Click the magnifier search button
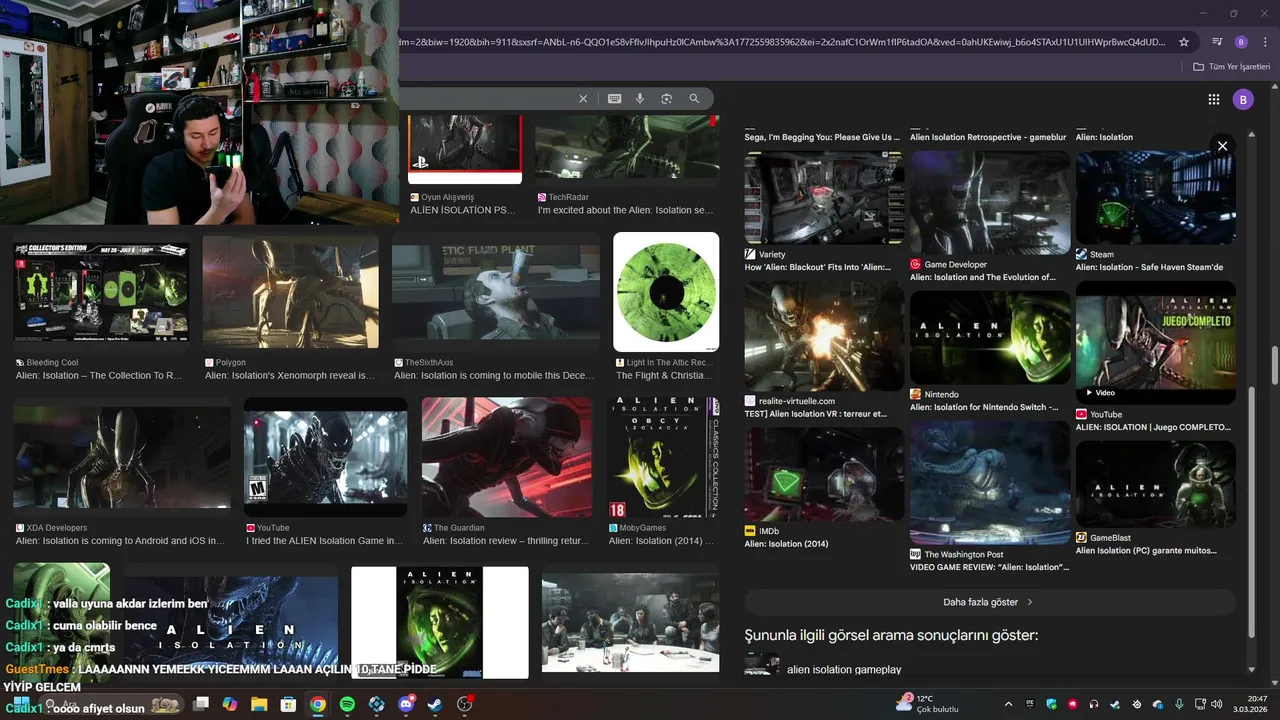 (694, 99)
